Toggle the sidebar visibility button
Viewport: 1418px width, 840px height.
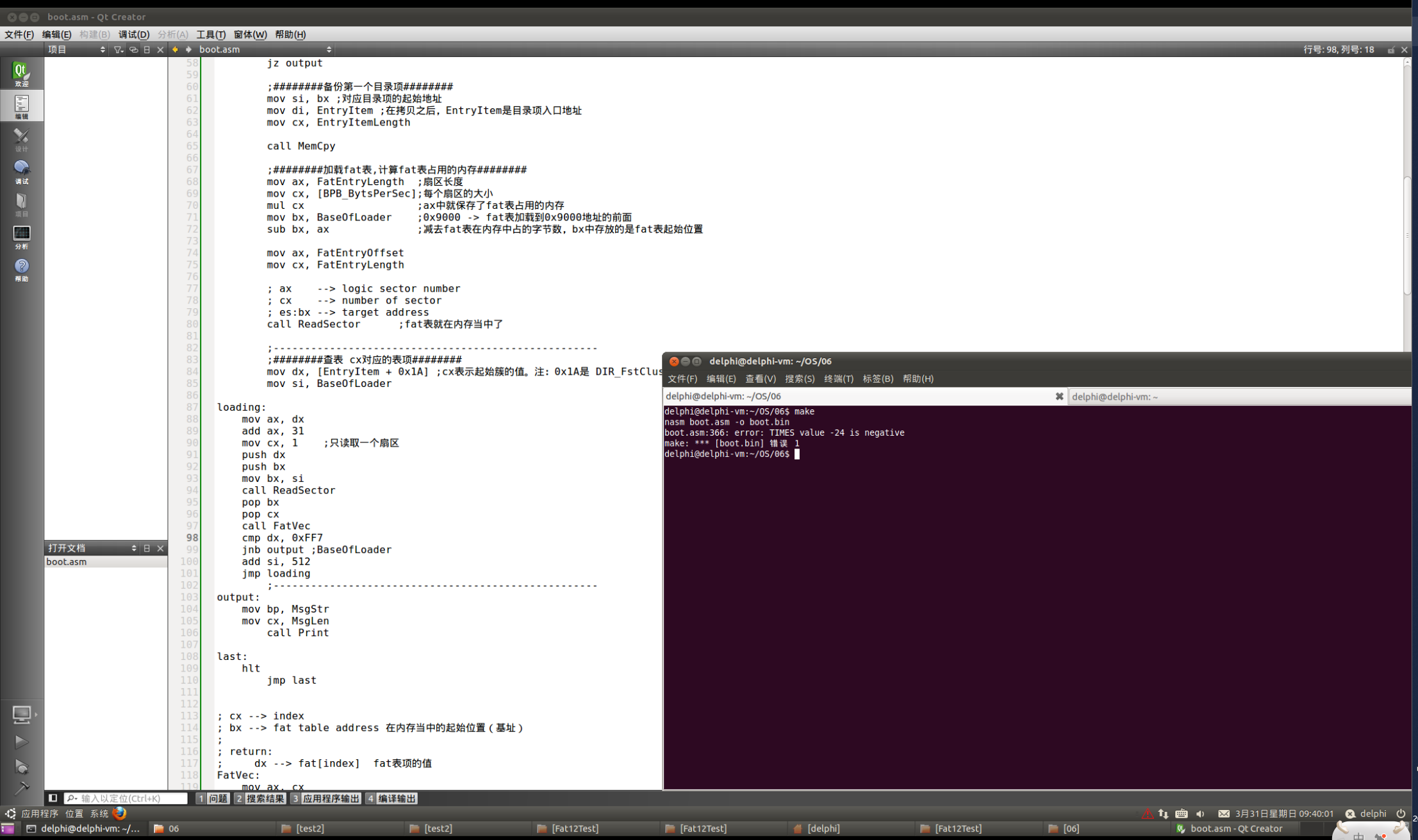53,798
